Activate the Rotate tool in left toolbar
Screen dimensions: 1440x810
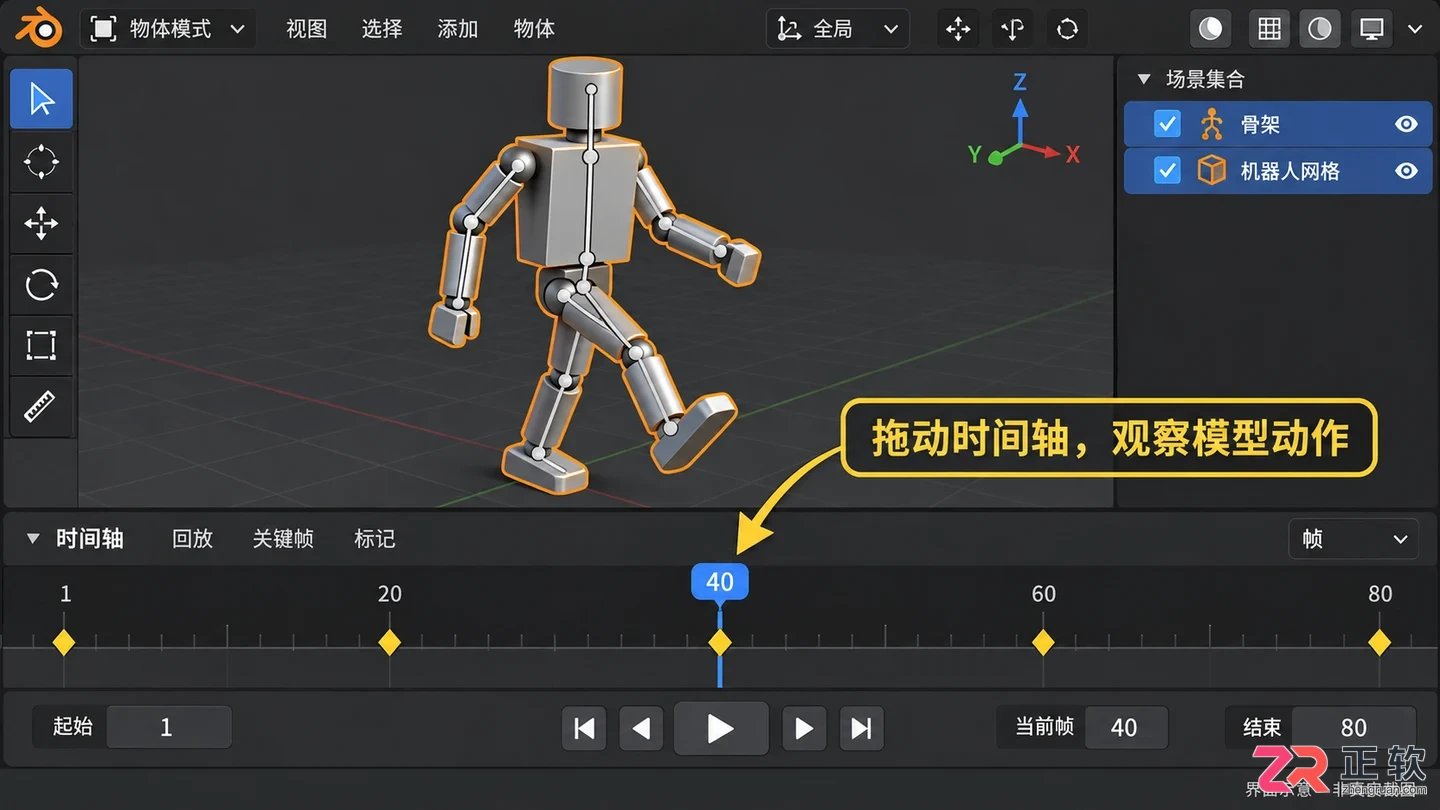[x=41, y=285]
